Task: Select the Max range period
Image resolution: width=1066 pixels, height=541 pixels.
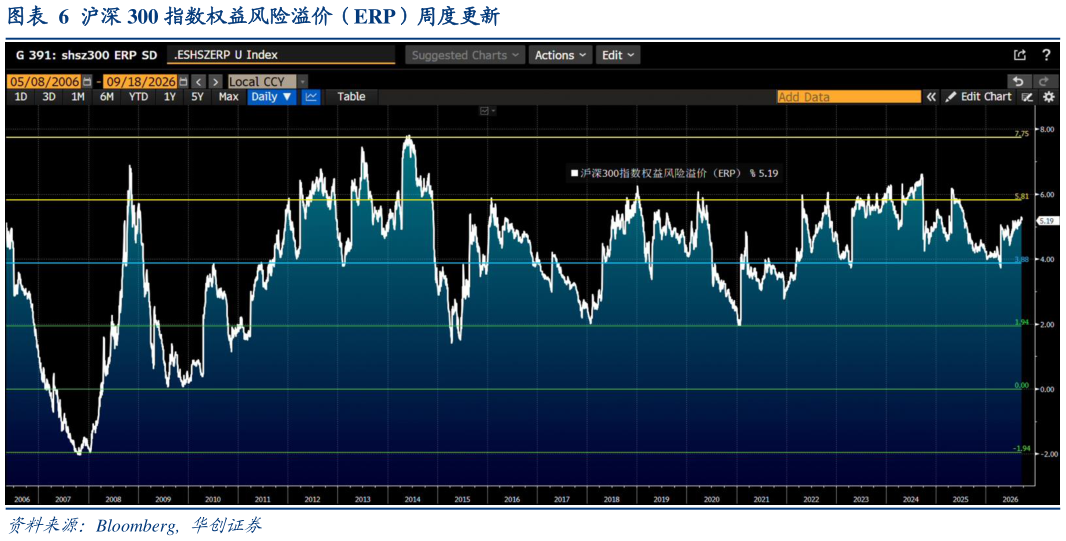Action: [x=228, y=97]
